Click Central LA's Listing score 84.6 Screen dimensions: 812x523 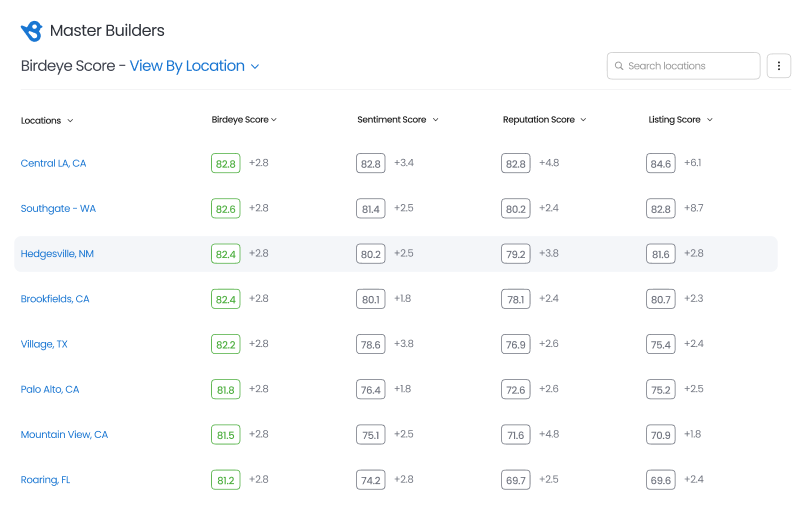click(661, 163)
